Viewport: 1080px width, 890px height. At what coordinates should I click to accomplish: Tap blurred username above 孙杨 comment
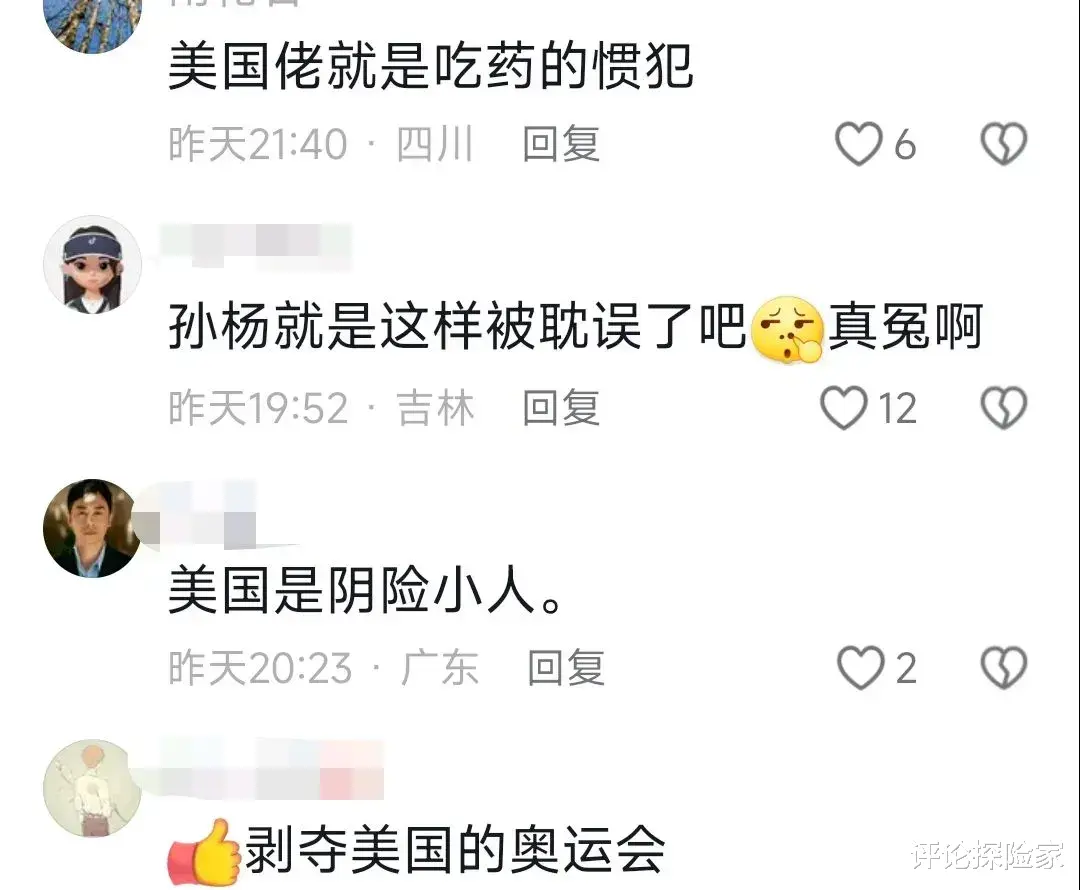coord(256,246)
